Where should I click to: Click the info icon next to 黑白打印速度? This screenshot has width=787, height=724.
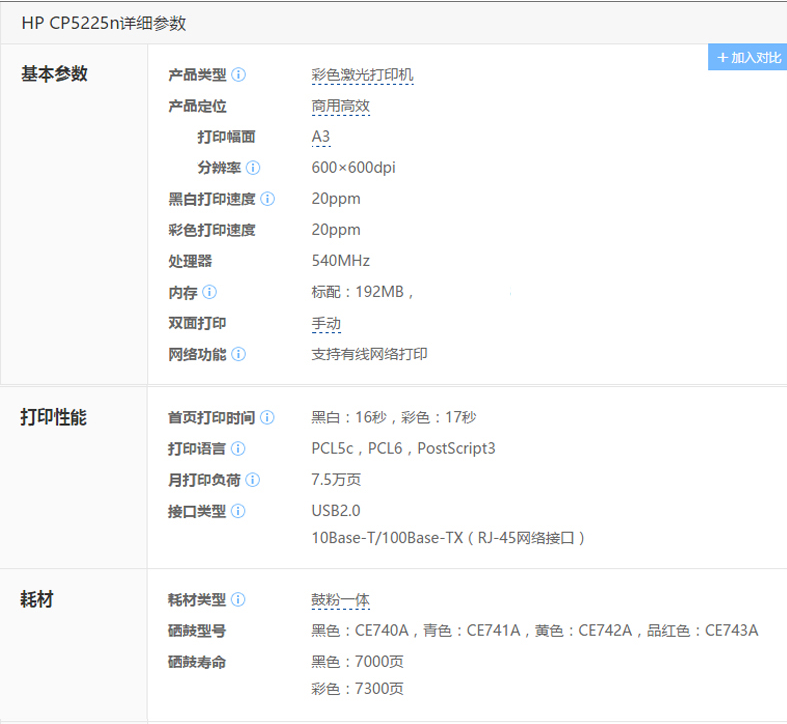pyautogui.click(x=268, y=199)
